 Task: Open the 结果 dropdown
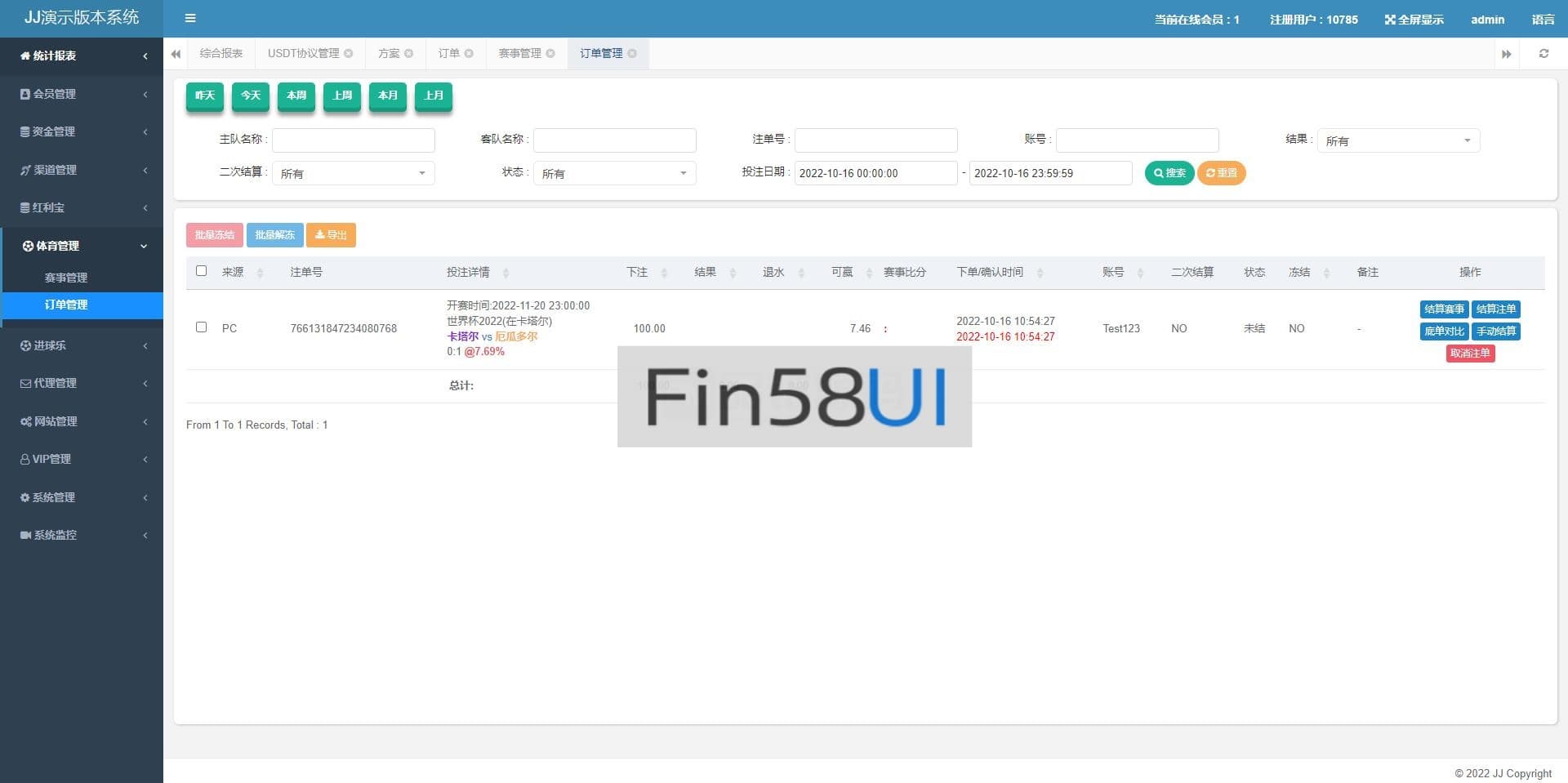(x=1397, y=140)
